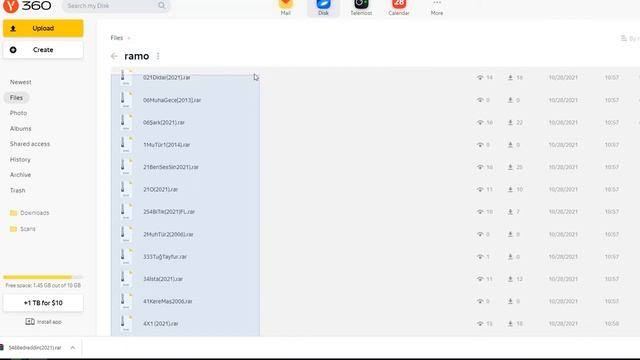The image size is (640, 360).
Task: Select file 21O(2021).rar
Action: (x=160, y=189)
